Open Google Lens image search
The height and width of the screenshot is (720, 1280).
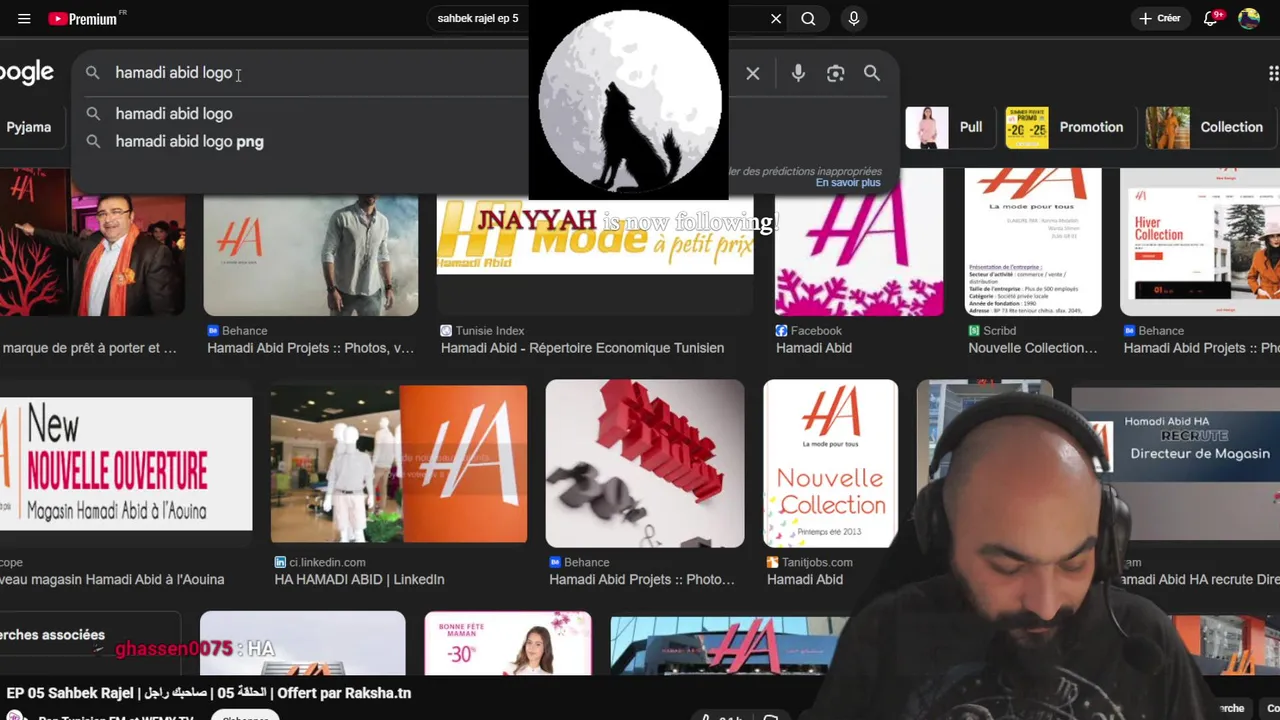[x=835, y=73]
